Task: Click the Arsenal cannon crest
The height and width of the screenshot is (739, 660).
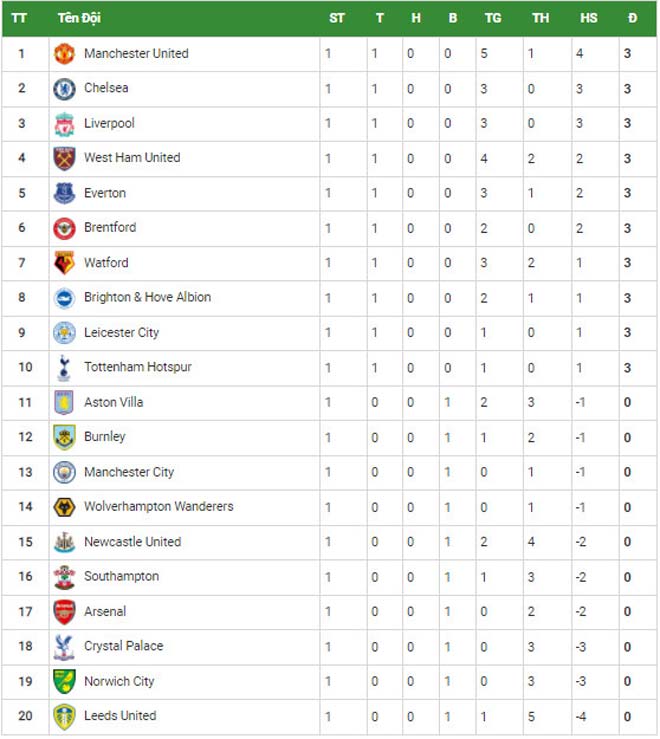Action: [64, 612]
